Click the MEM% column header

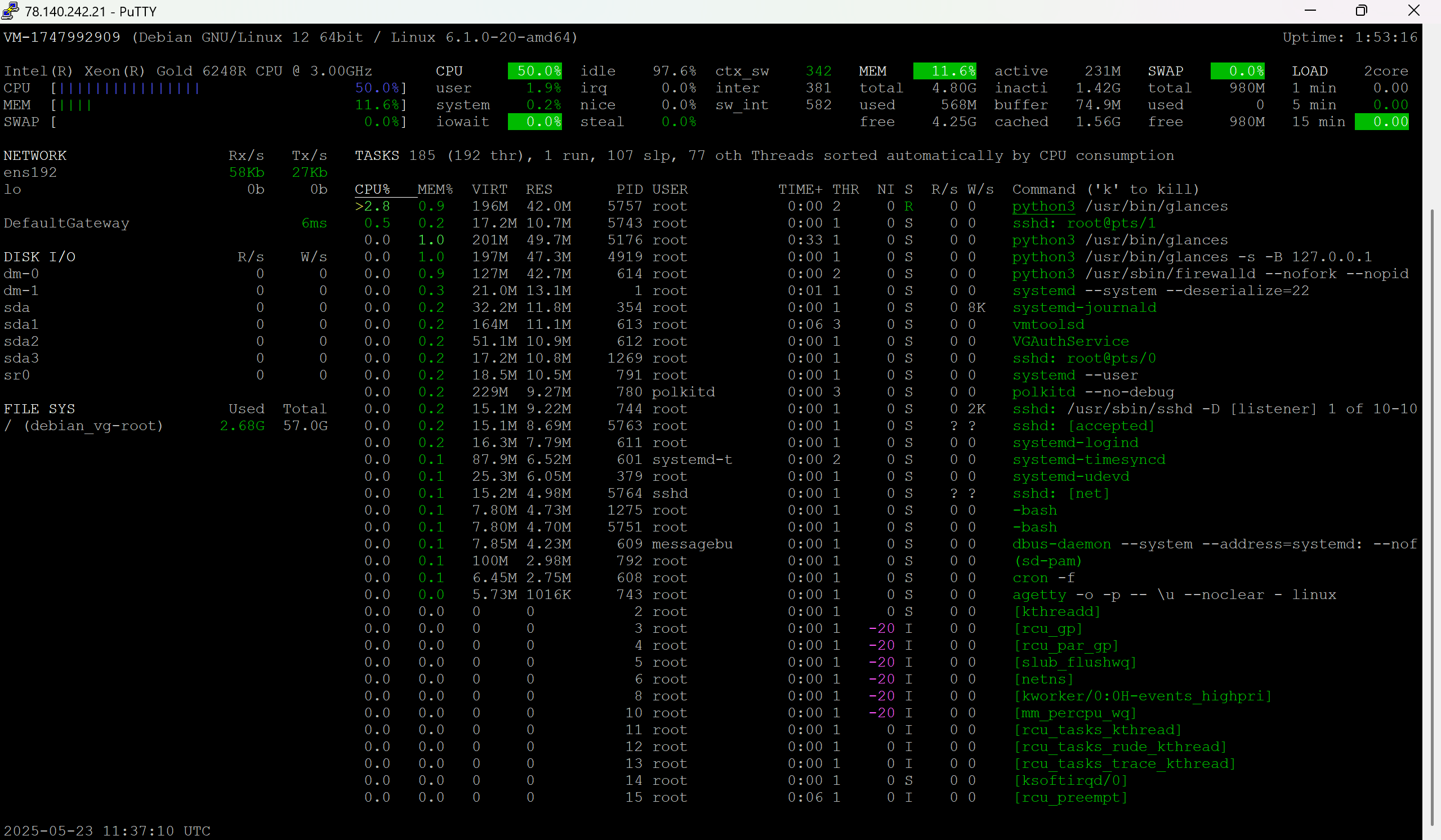(x=435, y=189)
